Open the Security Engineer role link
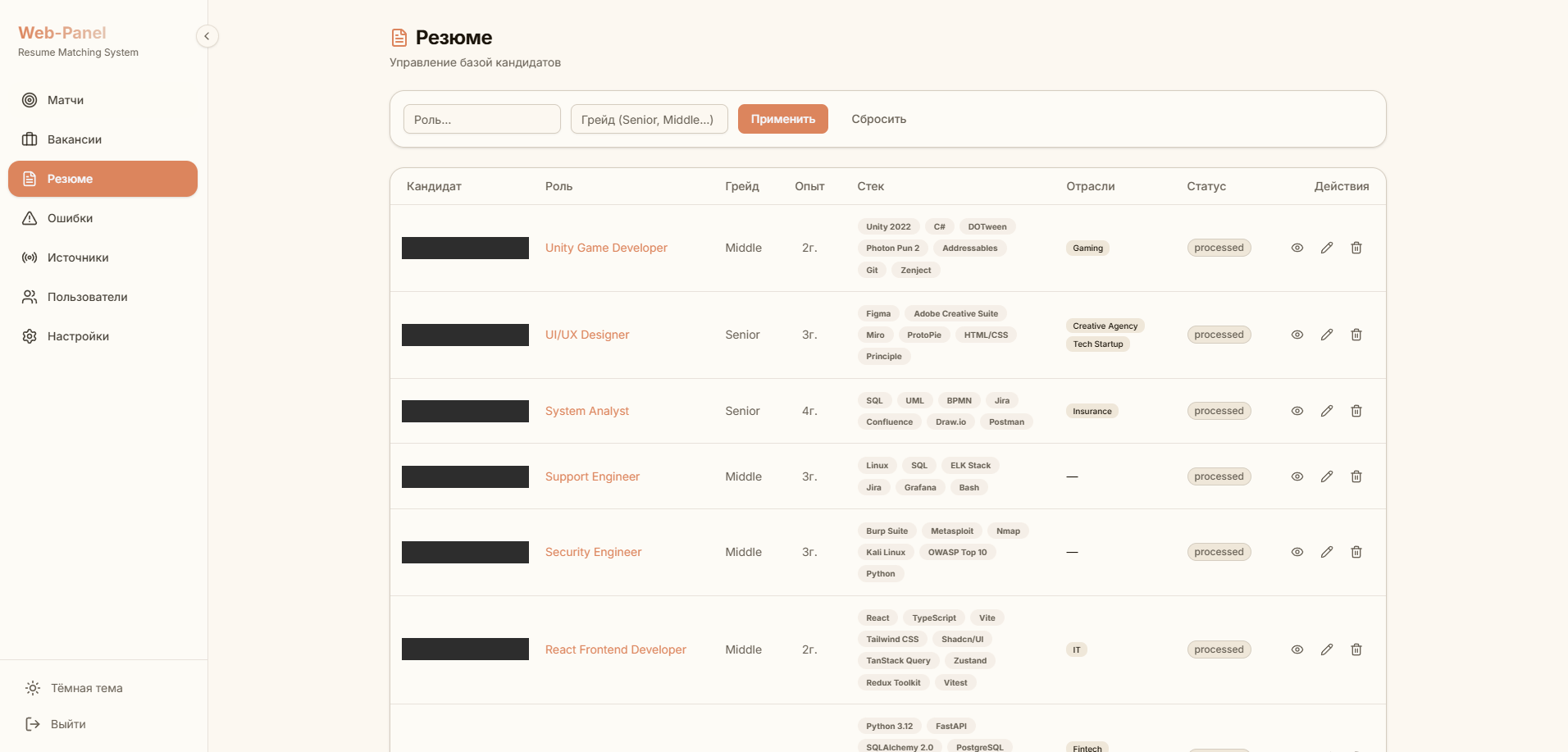The width and height of the screenshot is (1568, 752). tap(593, 552)
